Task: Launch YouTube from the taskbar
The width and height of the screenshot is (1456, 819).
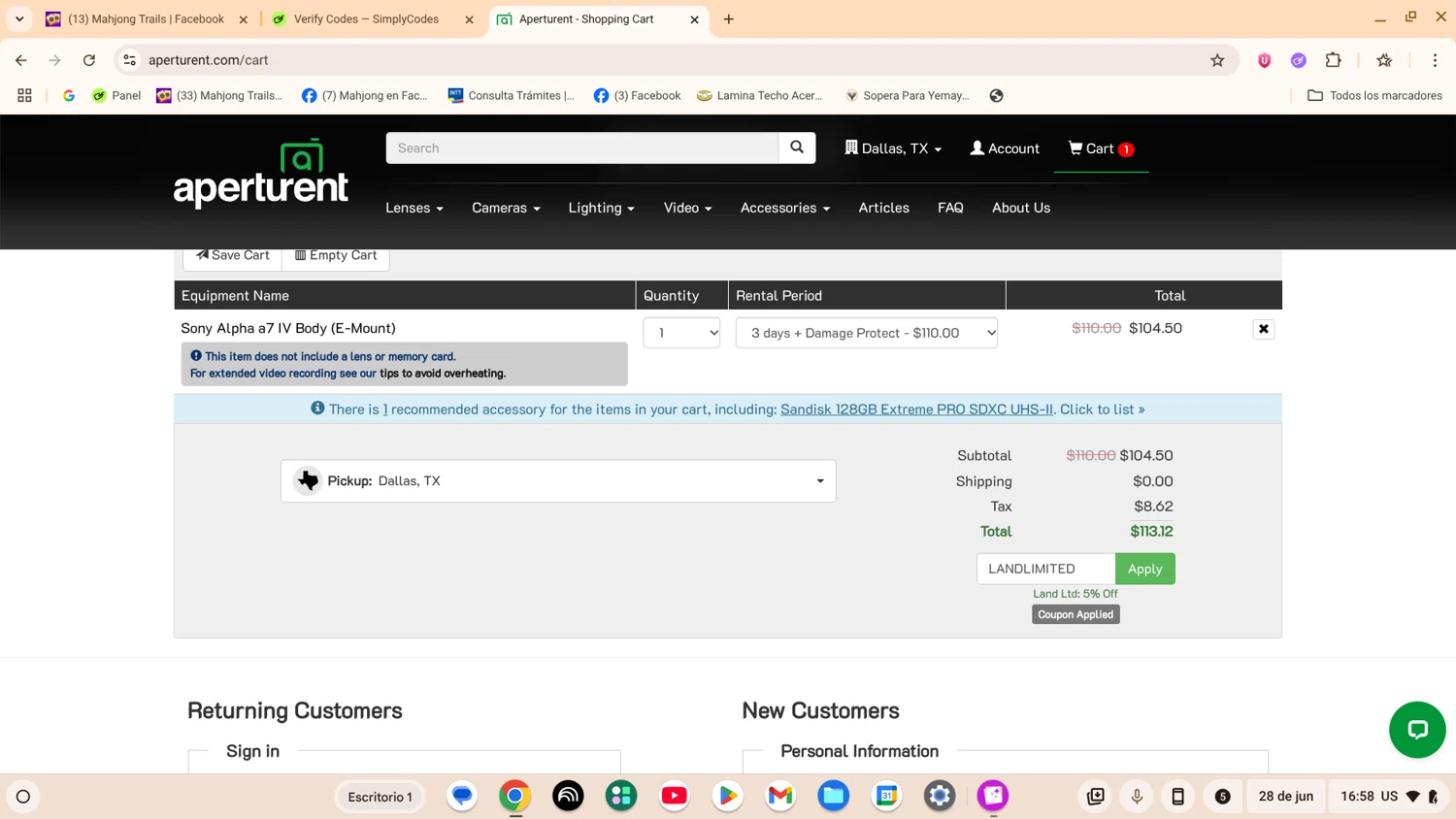Action: tap(674, 796)
